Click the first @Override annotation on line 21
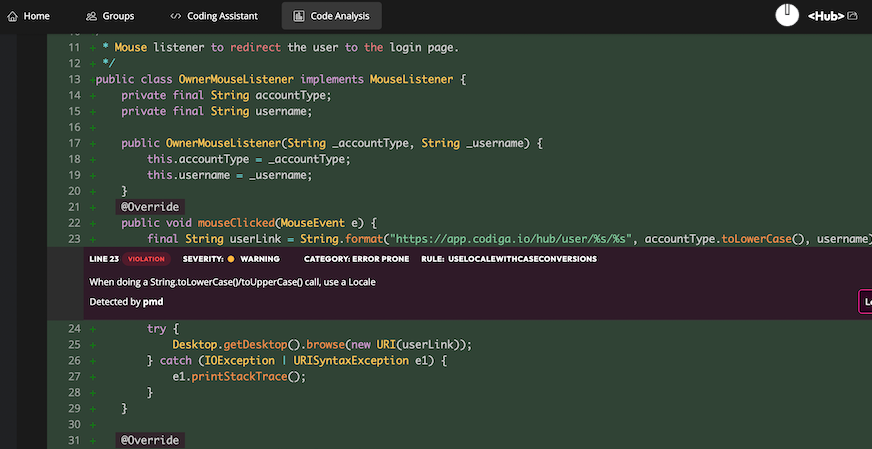The height and width of the screenshot is (449, 872). [150, 206]
